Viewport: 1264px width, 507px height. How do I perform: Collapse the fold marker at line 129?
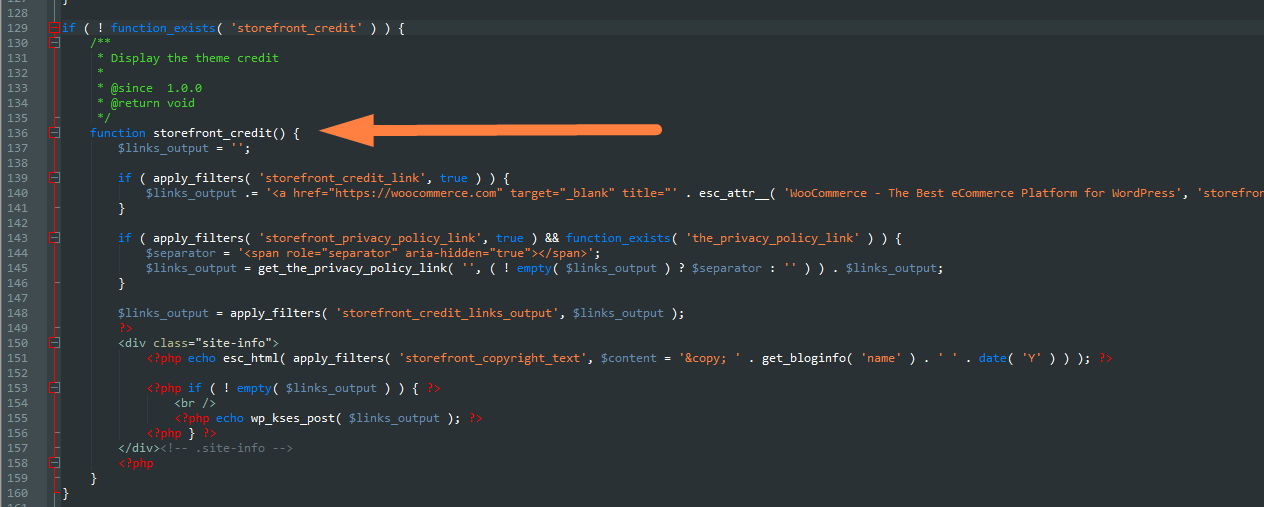click(53, 28)
